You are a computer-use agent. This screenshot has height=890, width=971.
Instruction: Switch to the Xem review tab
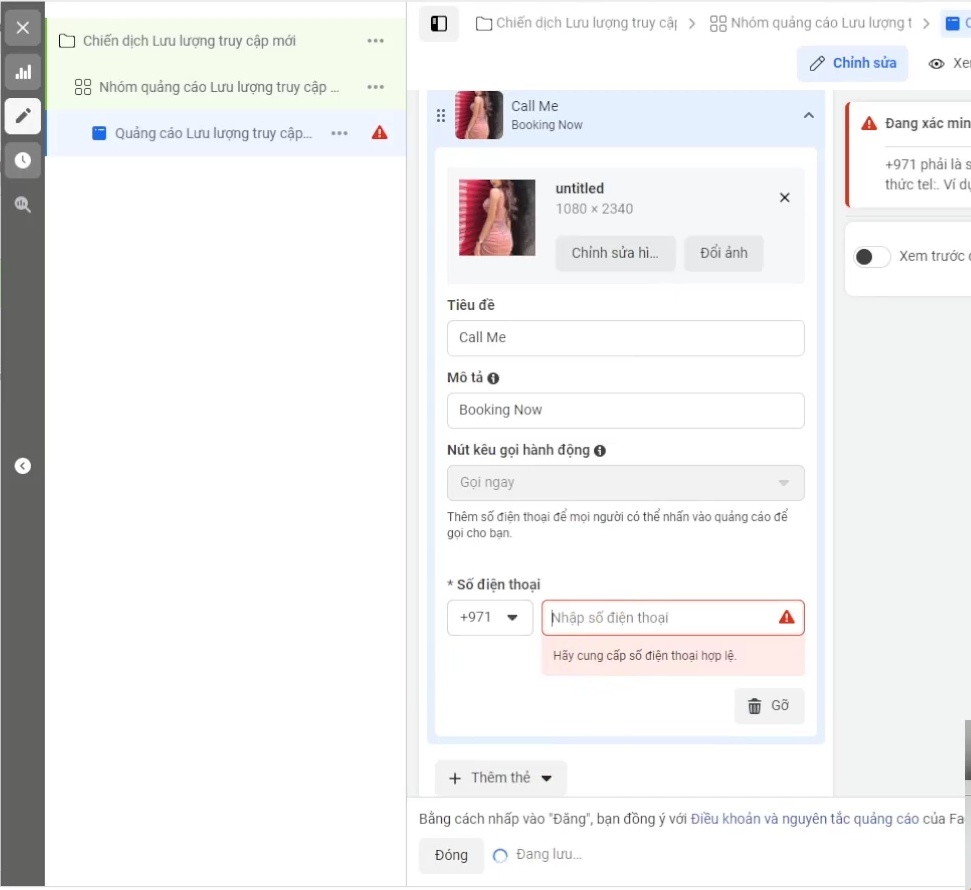tap(949, 63)
